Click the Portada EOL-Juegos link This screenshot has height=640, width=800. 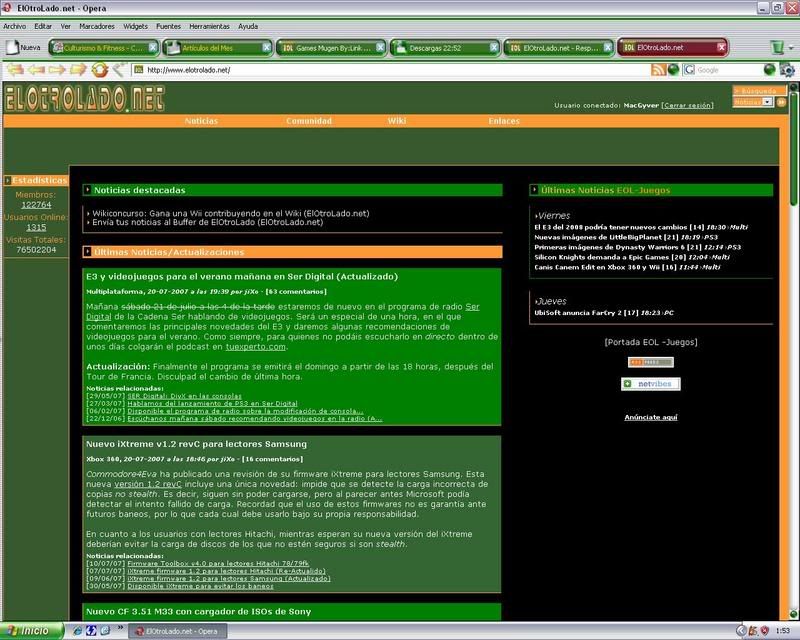pos(651,342)
